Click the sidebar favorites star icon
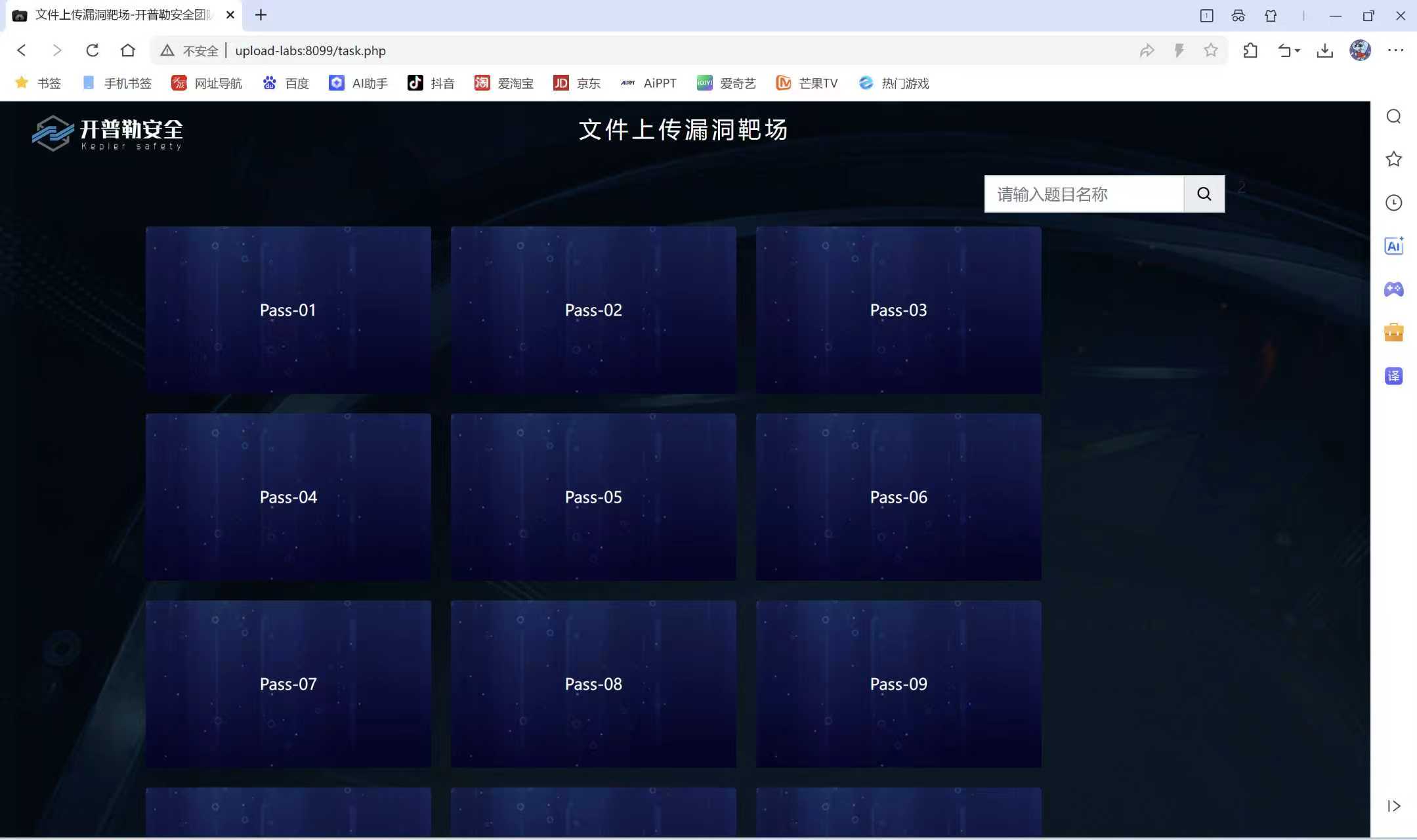 [1393, 159]
